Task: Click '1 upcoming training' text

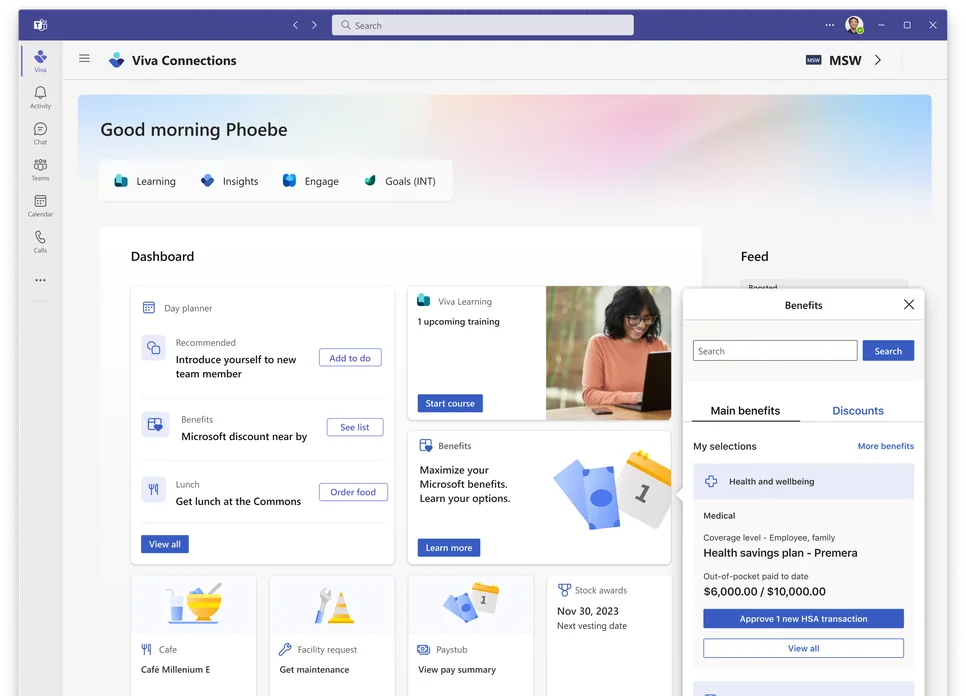Action: click(458, 322)
